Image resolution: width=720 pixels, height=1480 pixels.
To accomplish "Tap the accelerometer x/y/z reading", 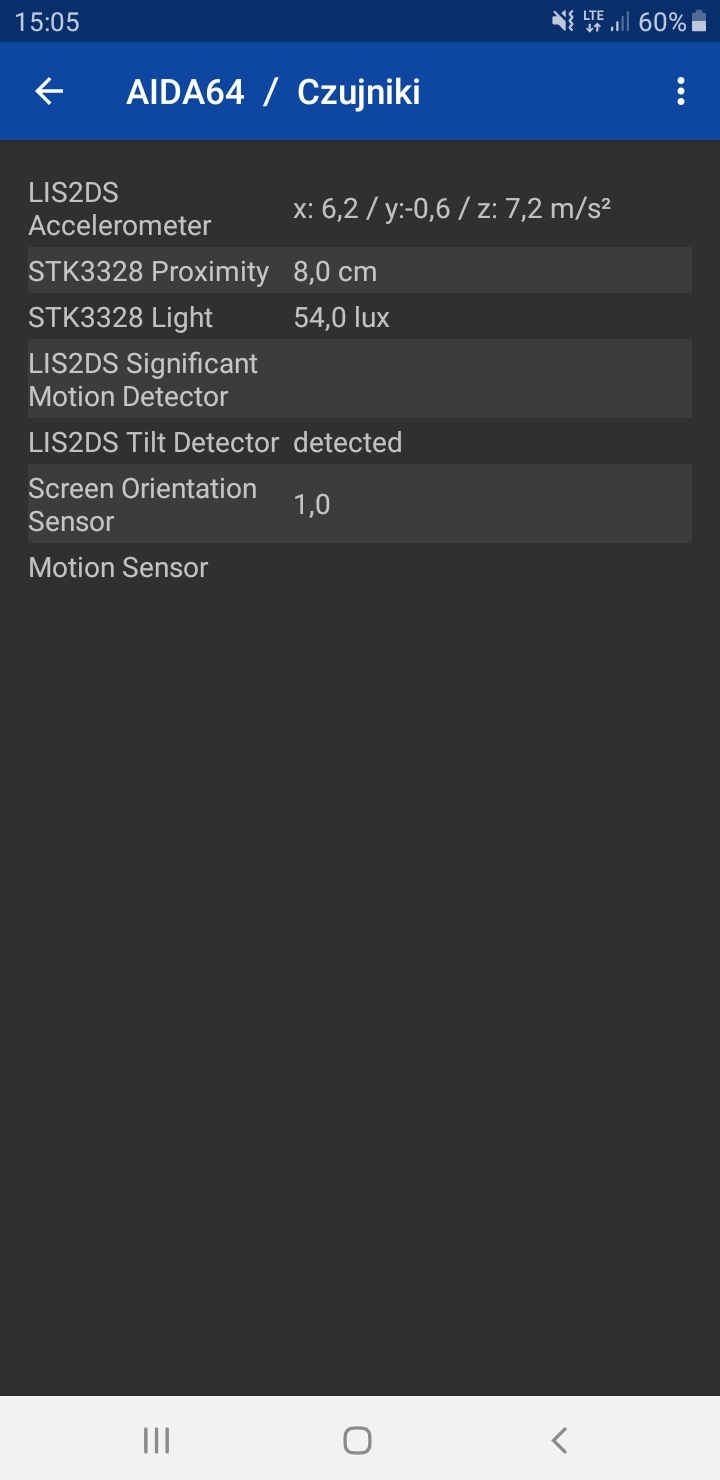I will tap(452, 209).
